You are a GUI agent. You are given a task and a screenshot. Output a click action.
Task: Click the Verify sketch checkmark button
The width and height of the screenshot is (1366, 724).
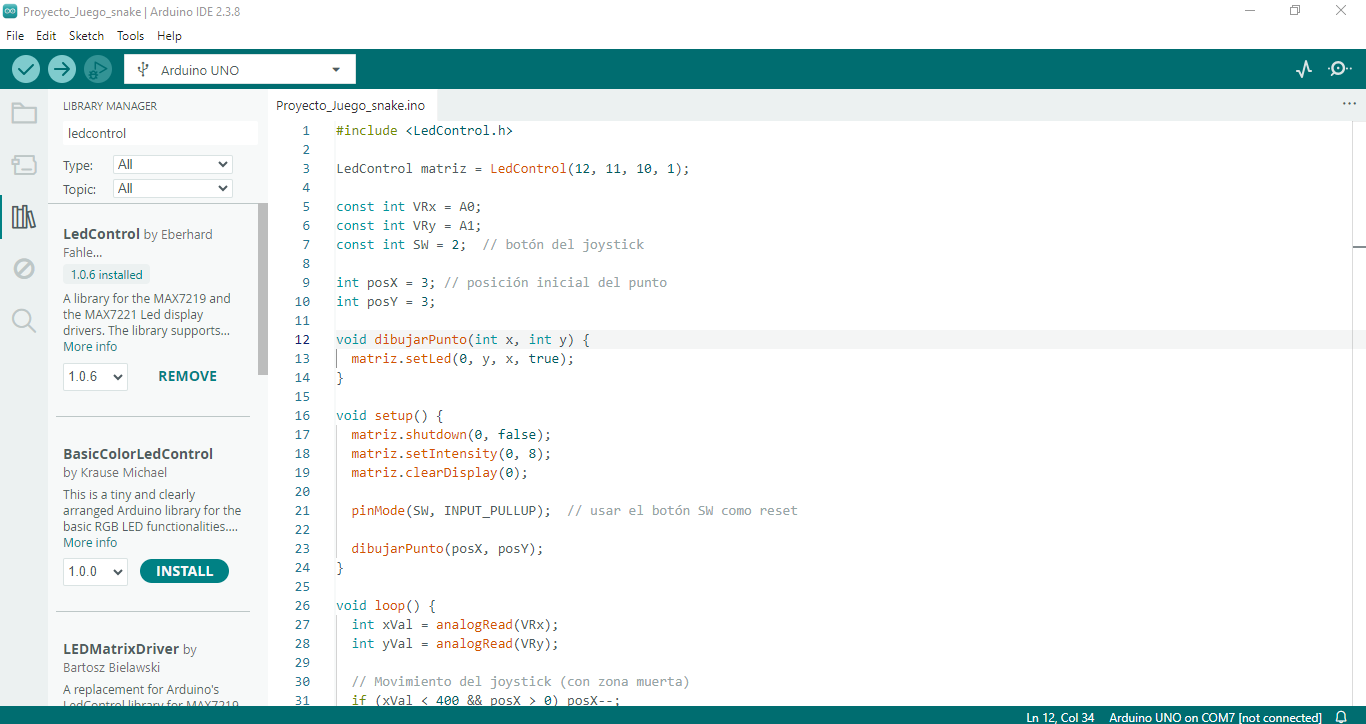(x=26, y=69)
